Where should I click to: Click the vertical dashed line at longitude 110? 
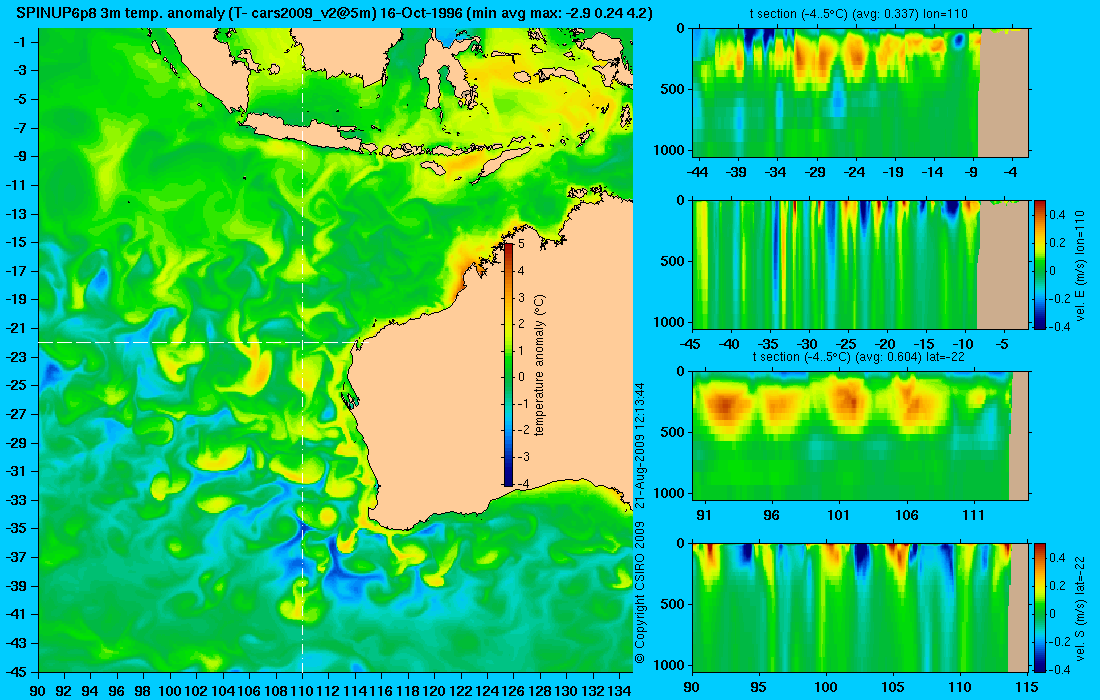302,349
